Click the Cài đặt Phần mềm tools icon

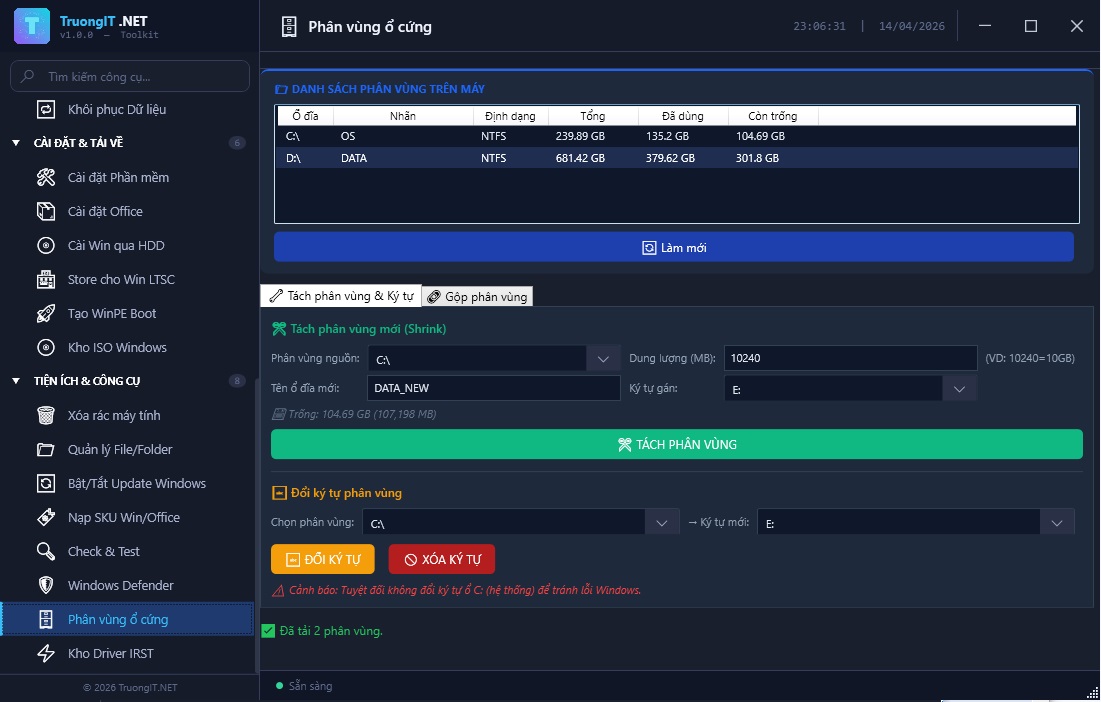(46, 178)
